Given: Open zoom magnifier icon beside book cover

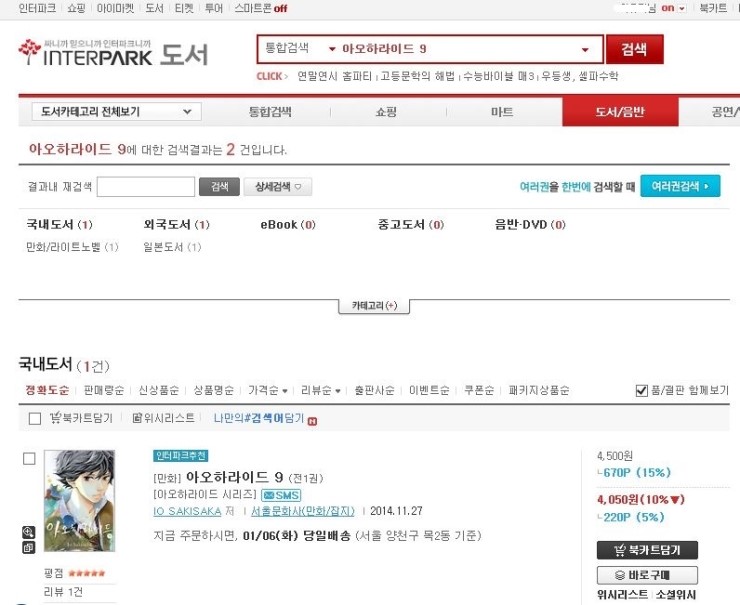Looking at the screenshot, I should pyautogui.click(x=29, y=533).
